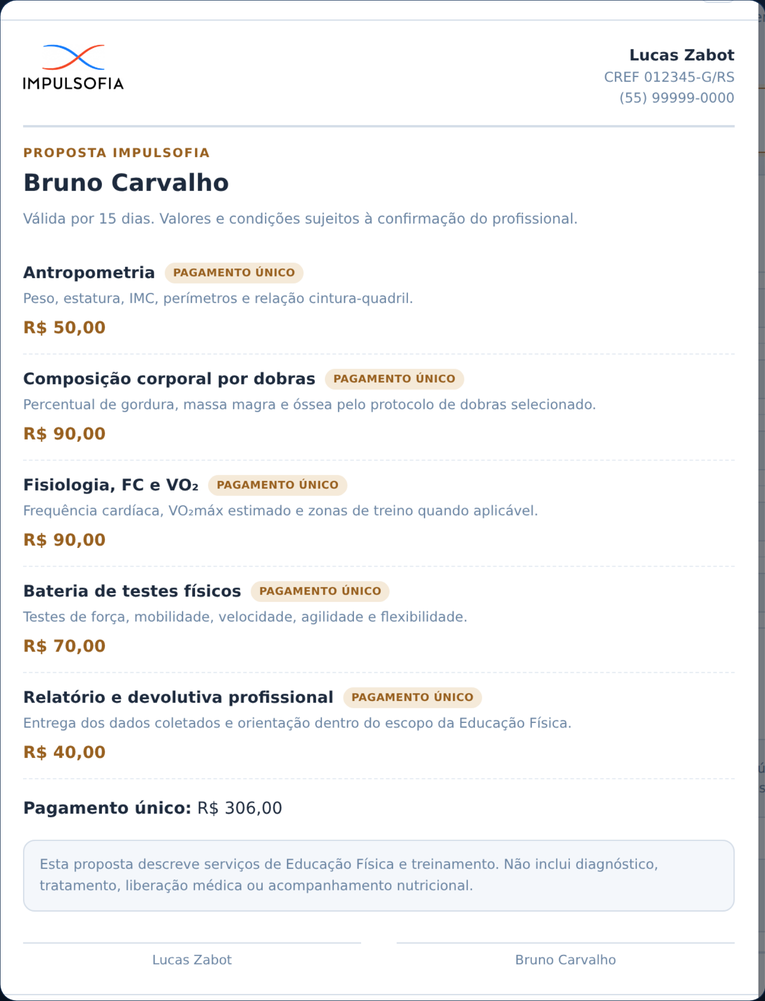The height and width of the screenshot is (1001, 765).
Task: Click the CREF 012345-G/RS registration text
Action: (669, 77)
